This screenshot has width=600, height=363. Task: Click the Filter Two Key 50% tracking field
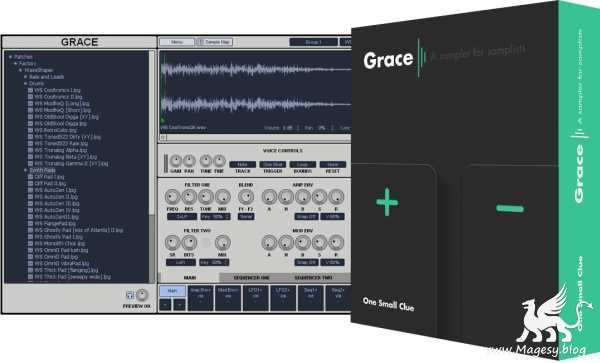tap(214, 262)
